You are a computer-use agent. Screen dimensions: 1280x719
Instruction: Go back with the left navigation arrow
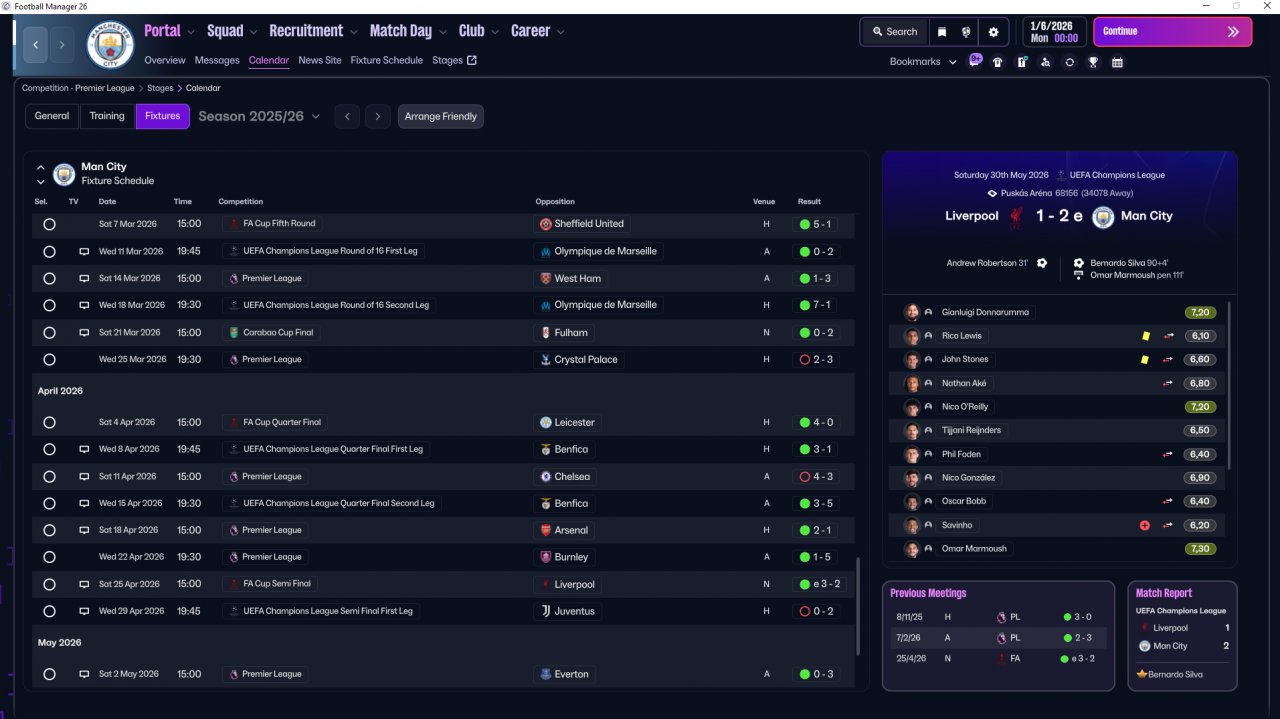[36, 45]
